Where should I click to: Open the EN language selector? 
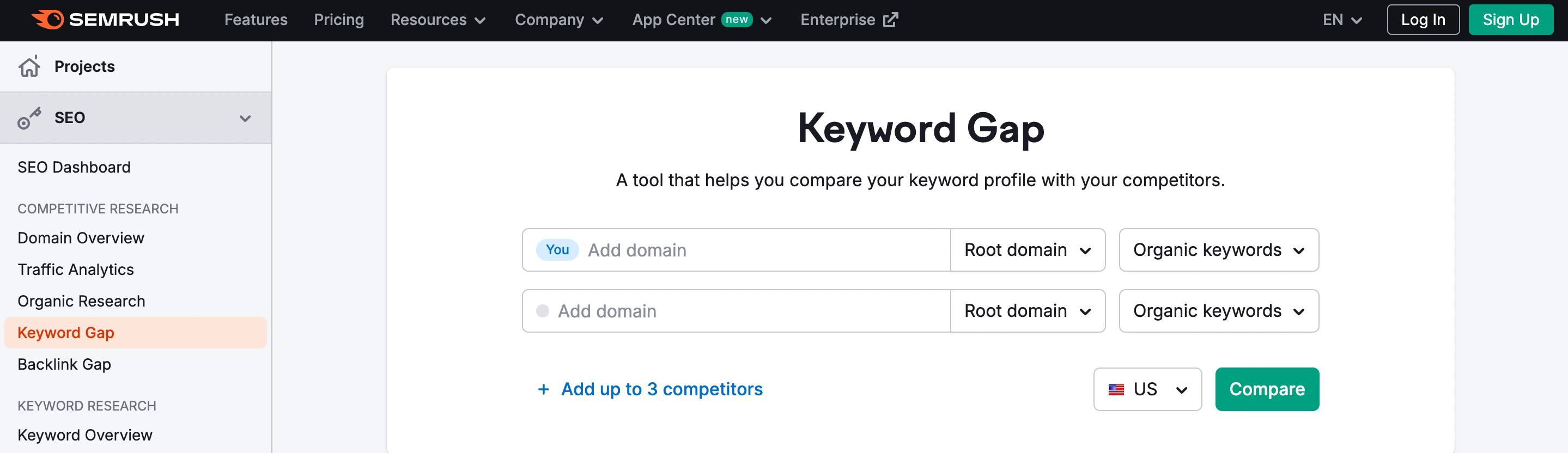[x=1342, y=20]
